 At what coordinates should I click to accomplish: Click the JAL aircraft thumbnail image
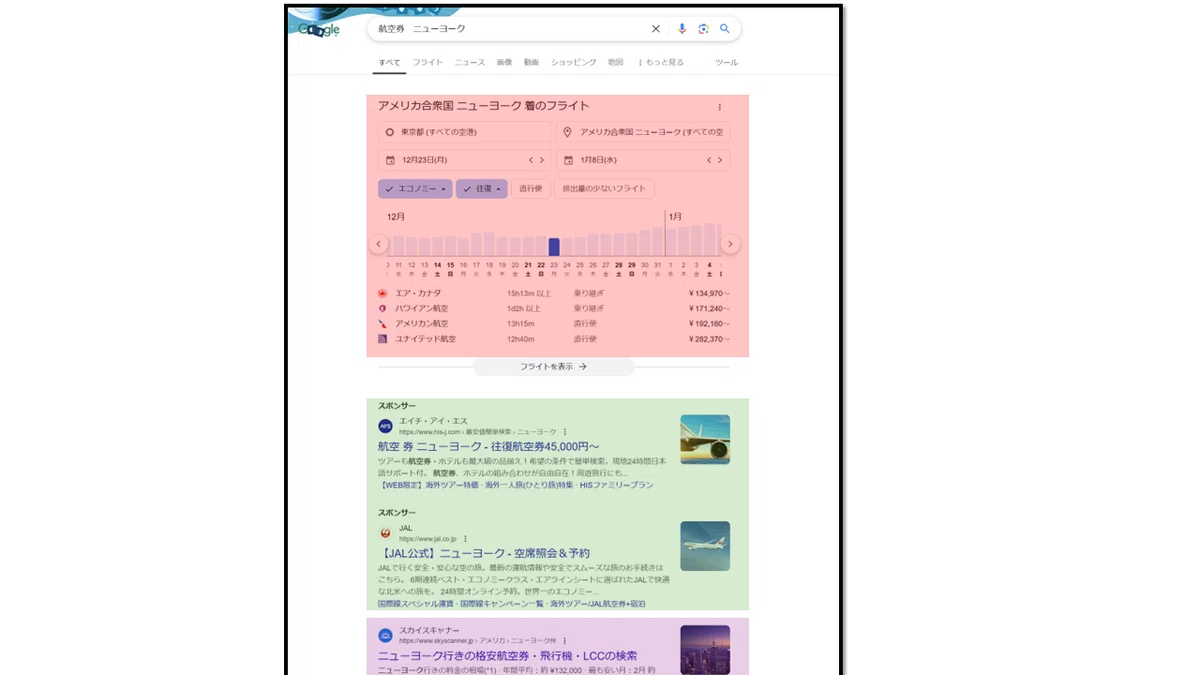point(705,546)
